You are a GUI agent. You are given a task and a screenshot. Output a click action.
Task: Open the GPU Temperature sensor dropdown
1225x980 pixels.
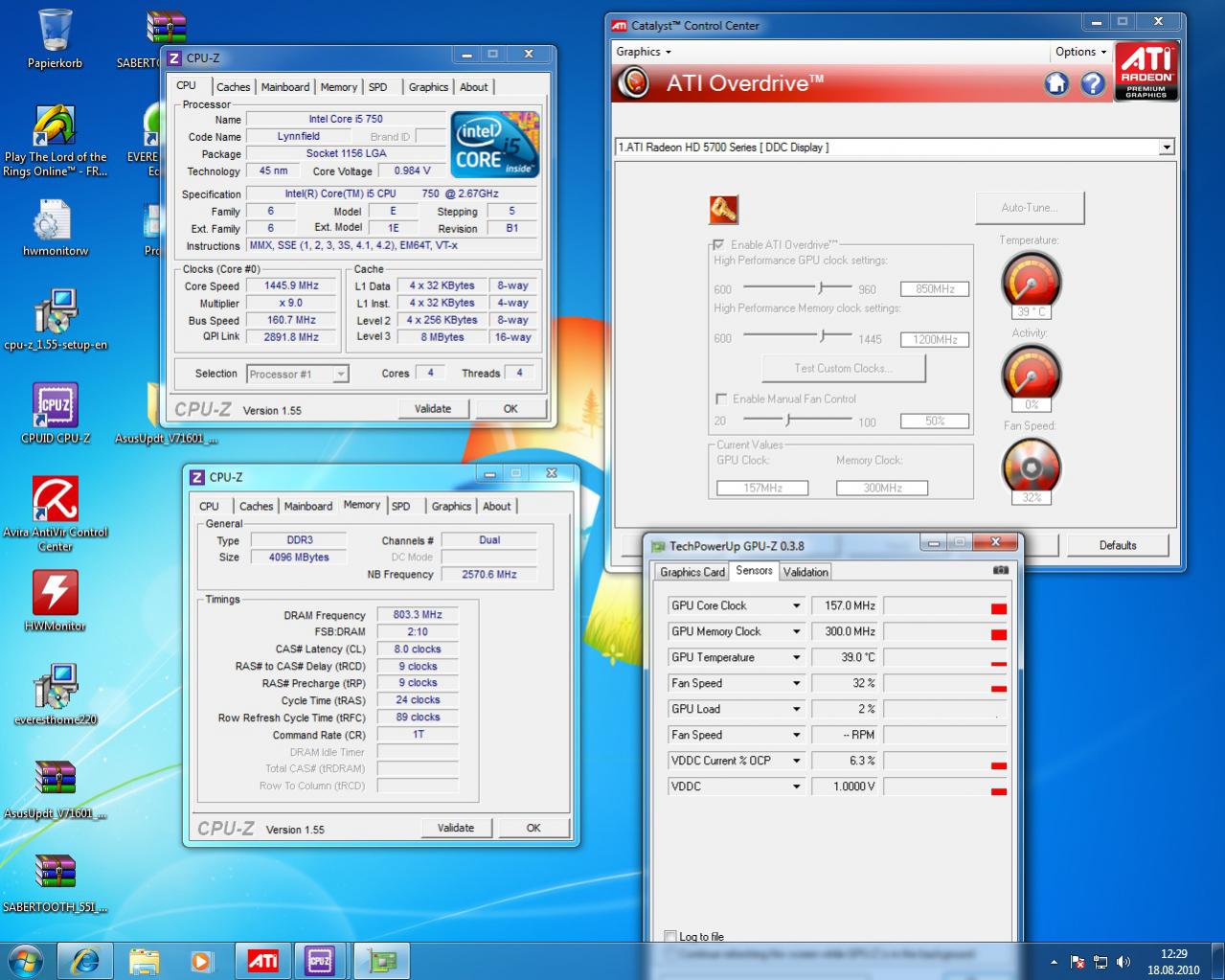[x=796, y=658]
